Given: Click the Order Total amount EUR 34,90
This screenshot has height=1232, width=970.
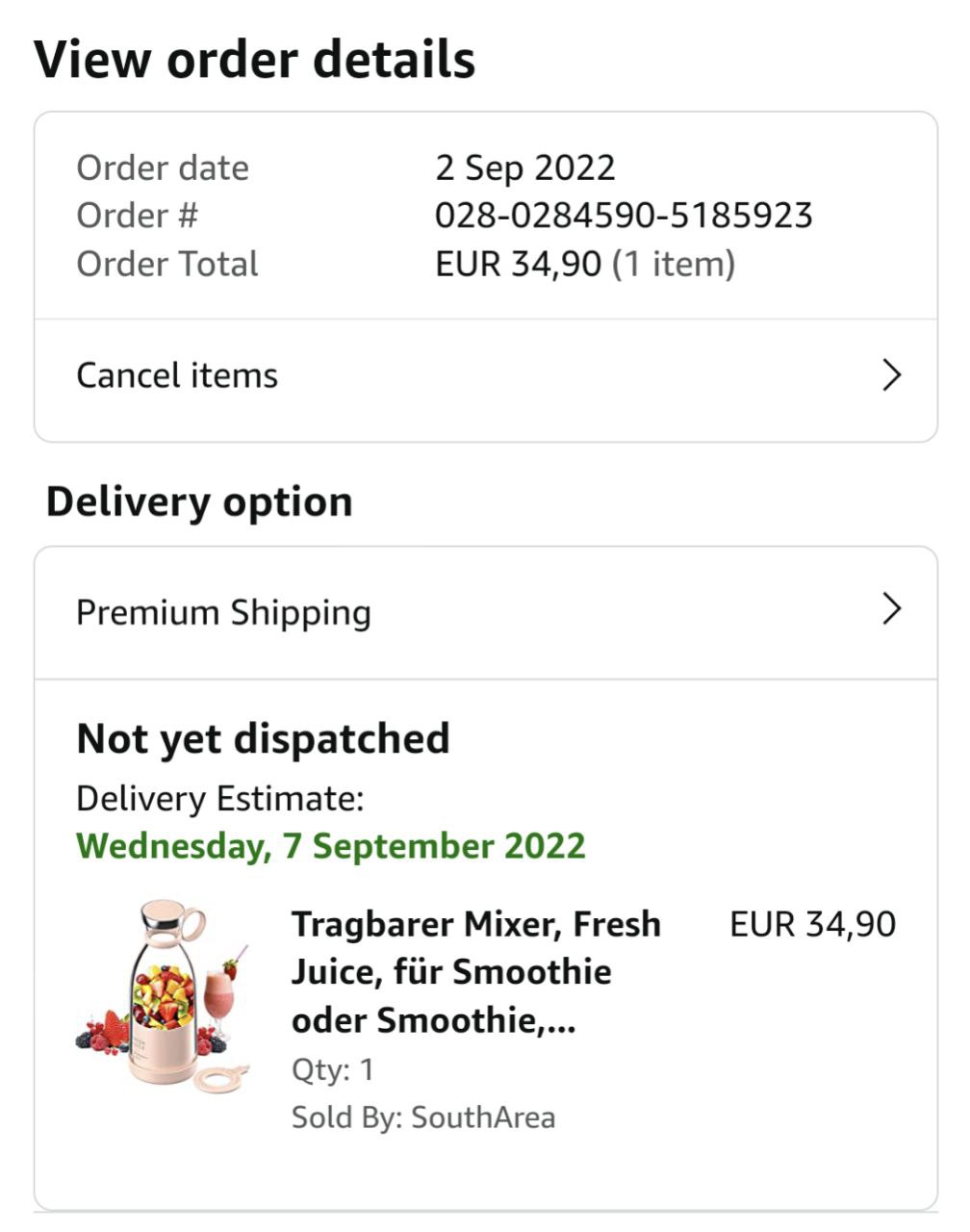Looking at the screenshot, I should [518, 264].
